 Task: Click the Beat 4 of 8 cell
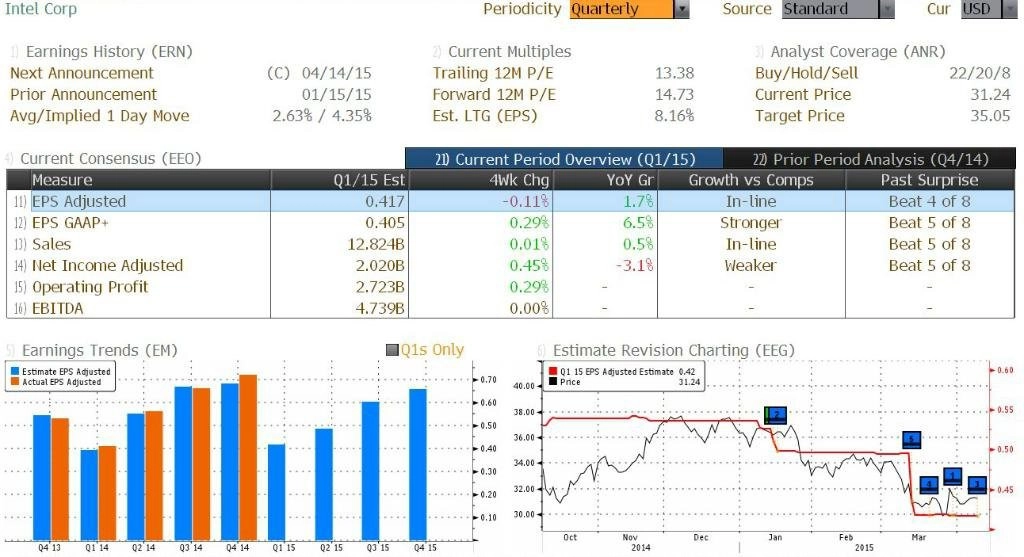[x=929, y=202]
